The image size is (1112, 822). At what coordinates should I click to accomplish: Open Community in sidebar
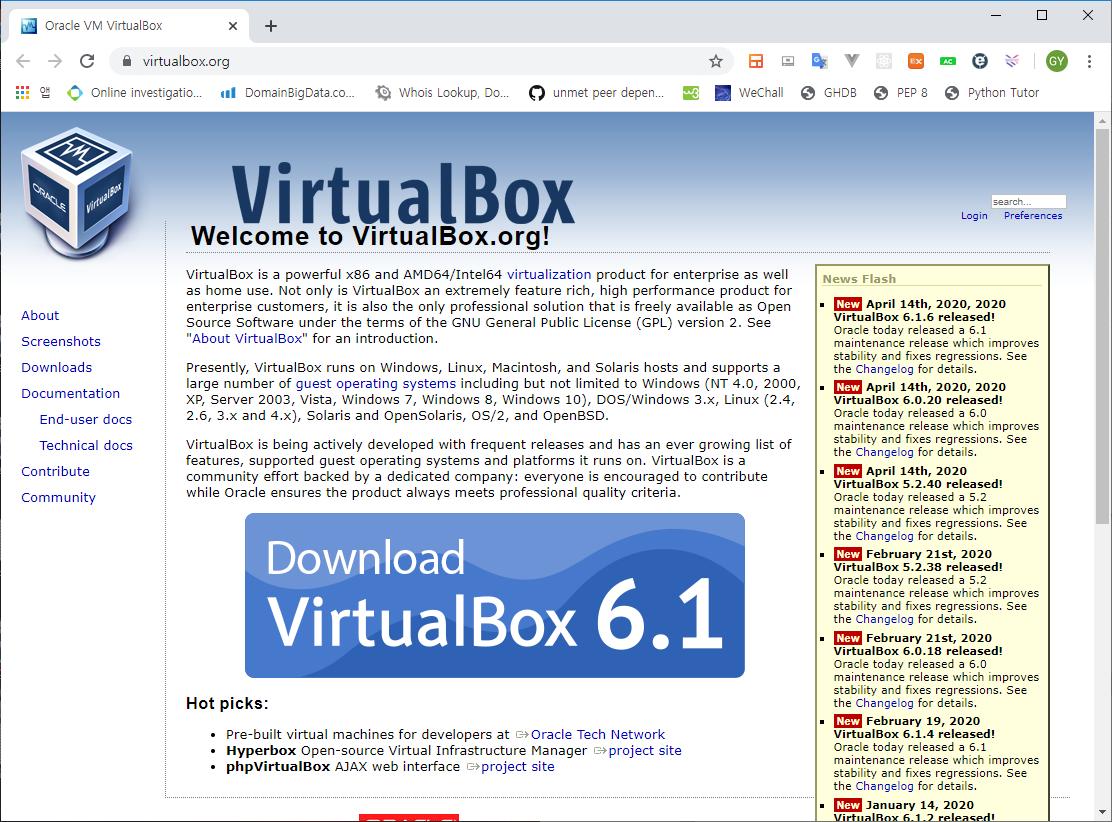pos(58,497)
